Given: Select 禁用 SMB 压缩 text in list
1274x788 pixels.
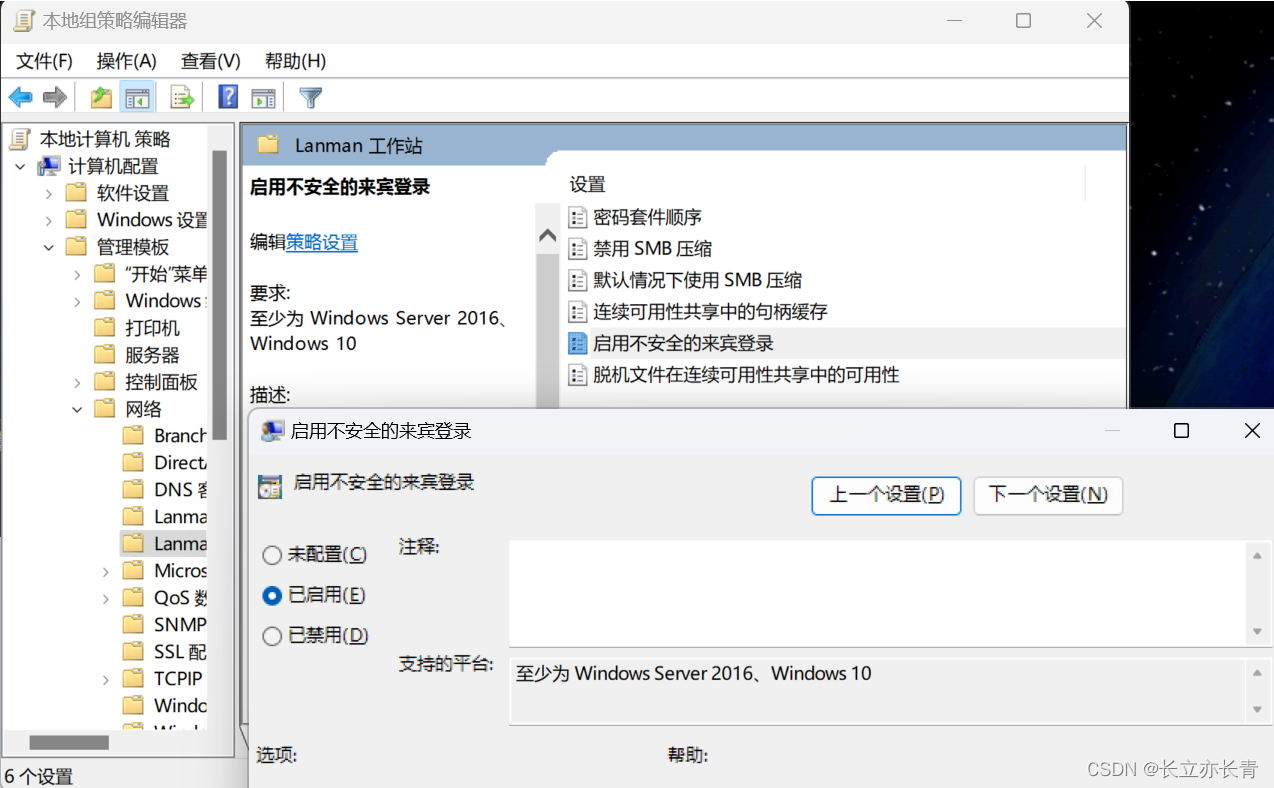Looking at the screenshot, I should point(652,248).
